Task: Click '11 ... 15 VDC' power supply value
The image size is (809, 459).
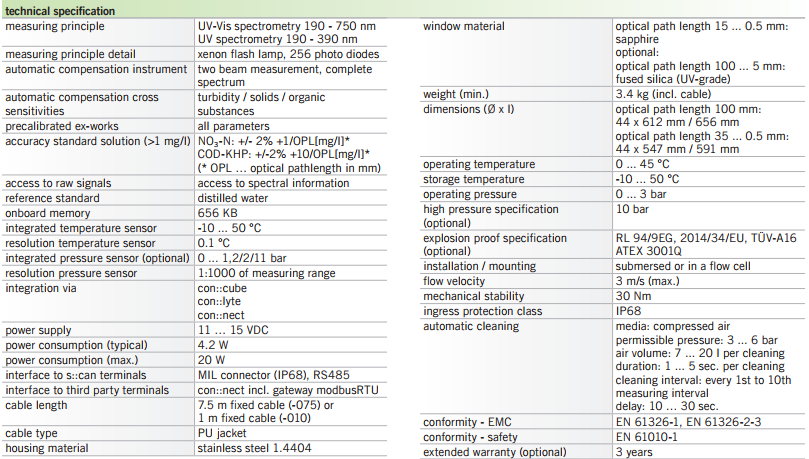Action: click(x=233, y=330)
